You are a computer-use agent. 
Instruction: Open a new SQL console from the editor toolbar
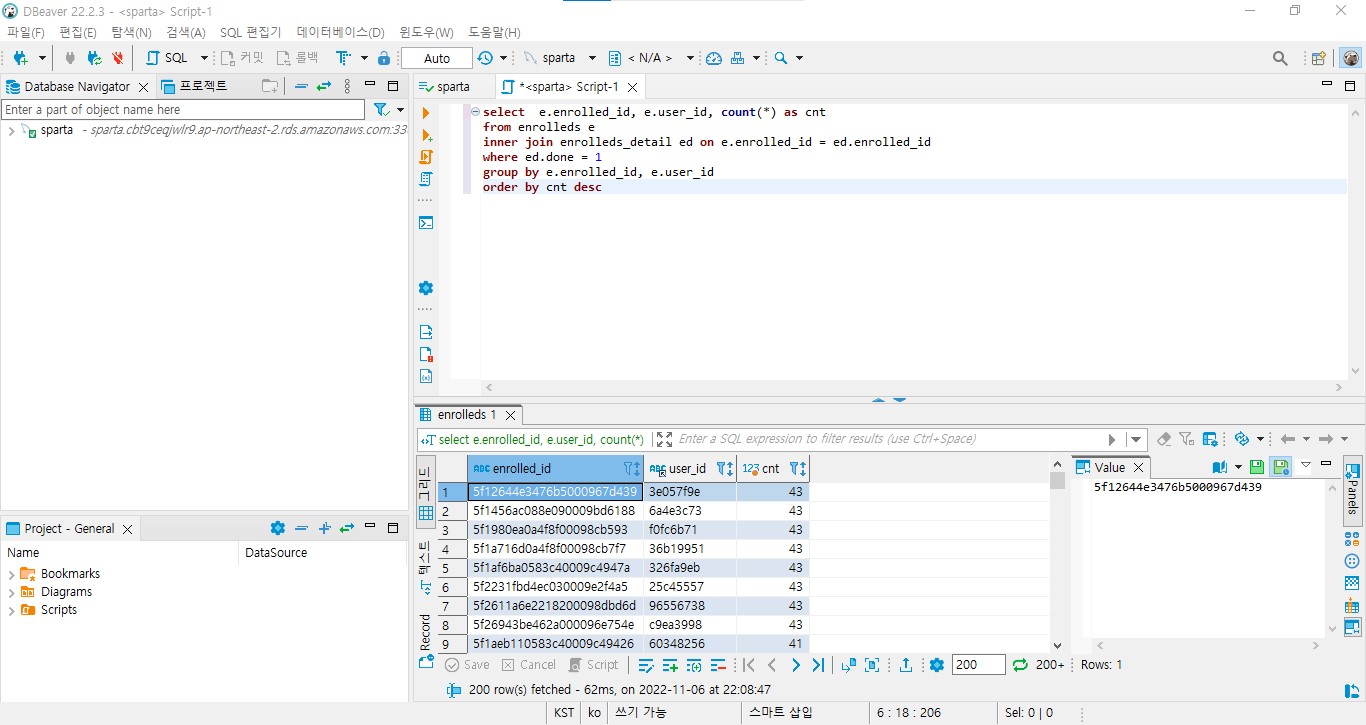(426, 223)
